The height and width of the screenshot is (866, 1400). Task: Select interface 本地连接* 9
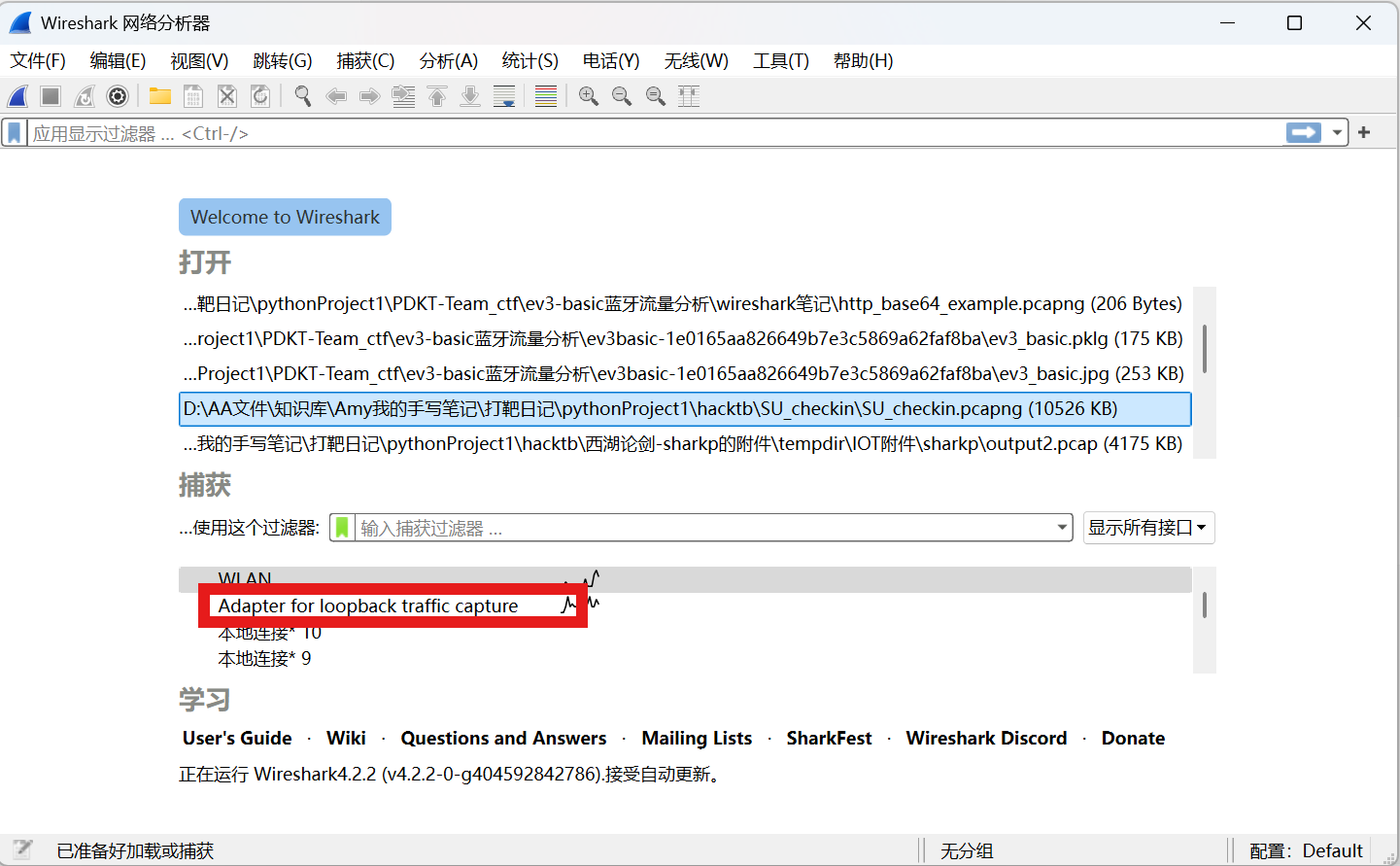pyautogui.click(x=685, y=658)
